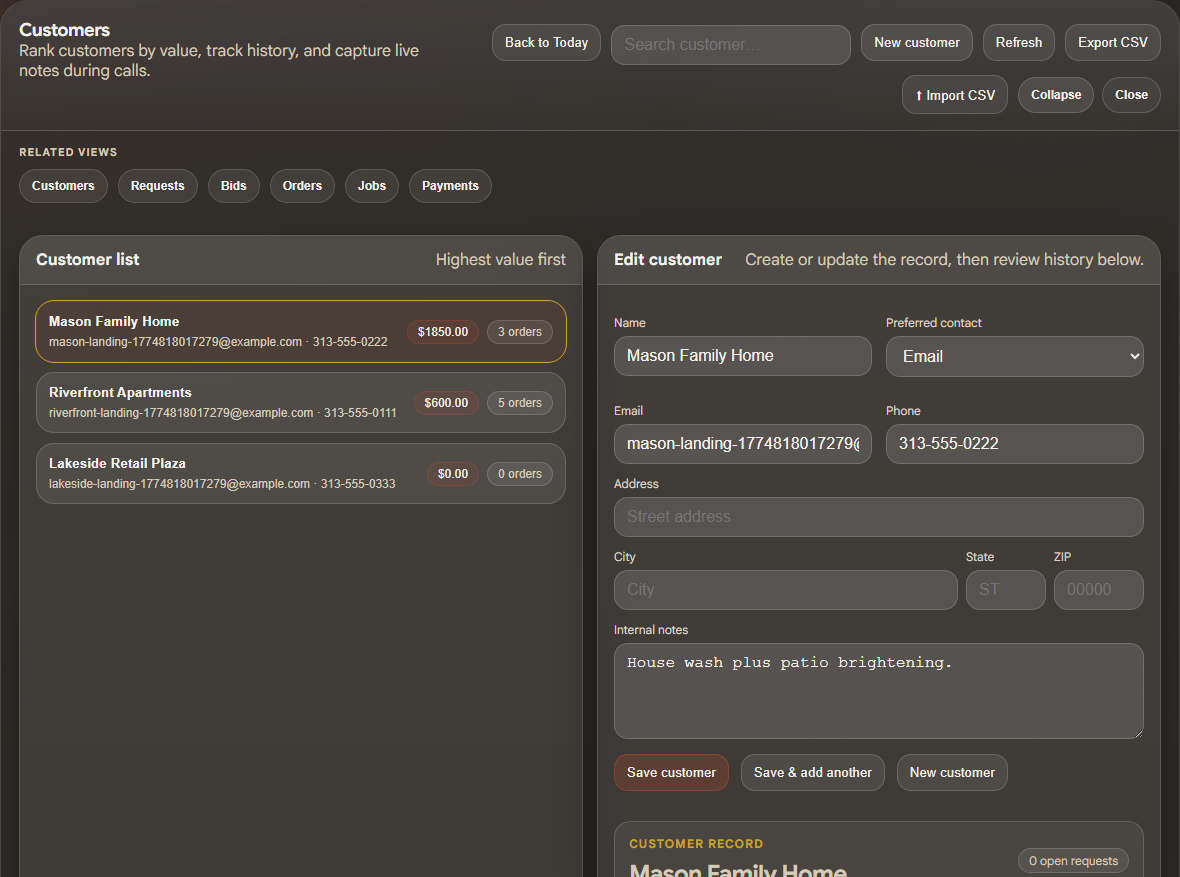This screenshot has width=1180, height=877.
Task: View the 0 open requests badge
Action: pyautogui.click(x=1073, y=860)
